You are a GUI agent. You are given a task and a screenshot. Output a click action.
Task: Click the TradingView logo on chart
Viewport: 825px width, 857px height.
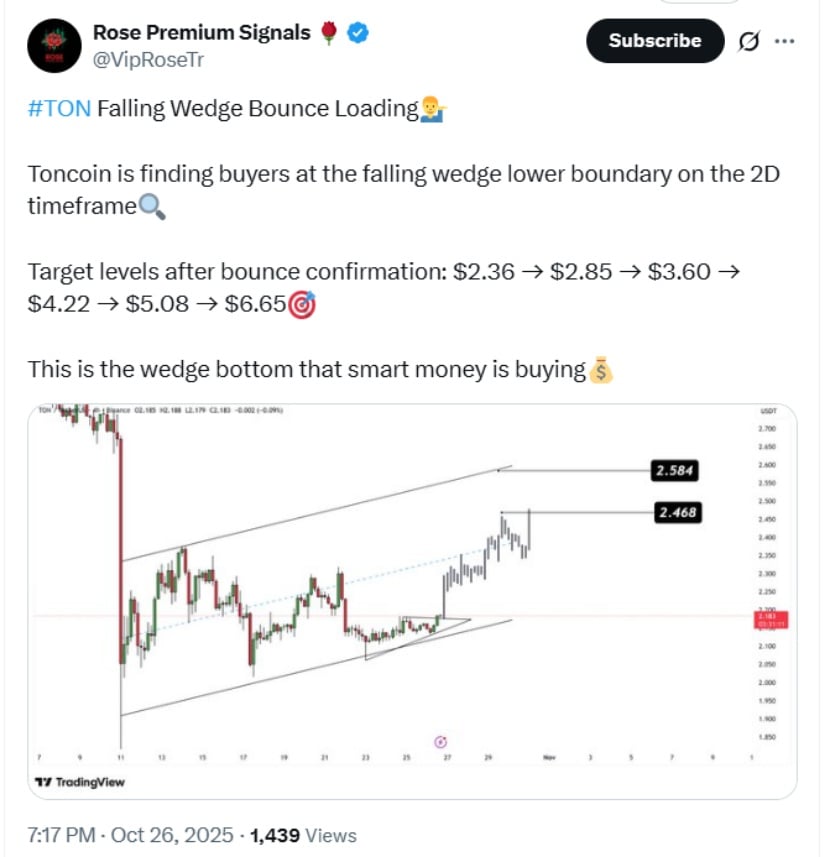coord(79,782)
